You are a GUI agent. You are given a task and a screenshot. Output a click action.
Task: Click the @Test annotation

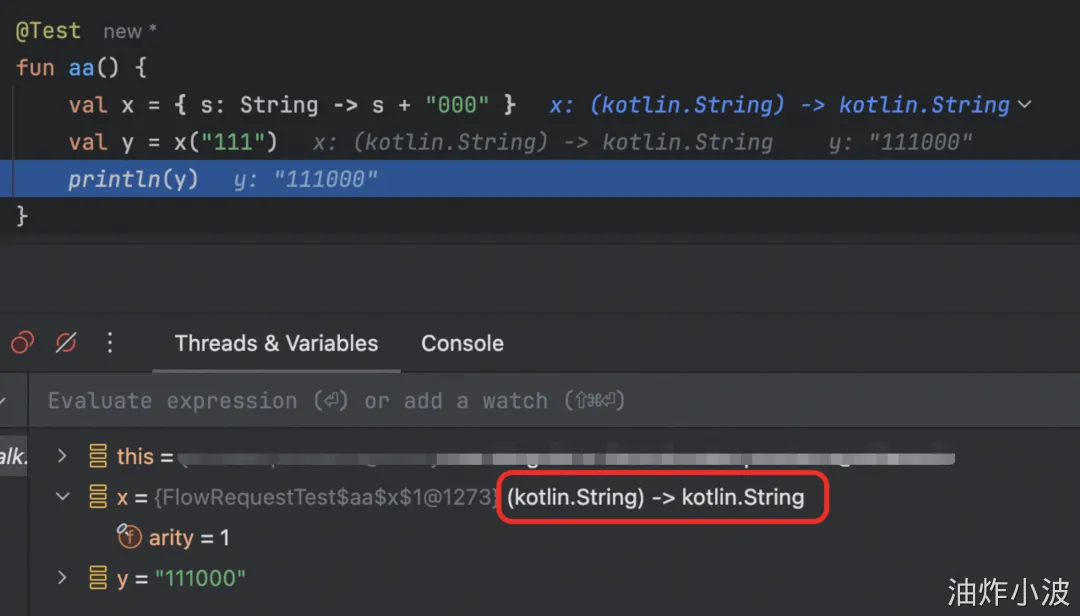coord(48,31)
